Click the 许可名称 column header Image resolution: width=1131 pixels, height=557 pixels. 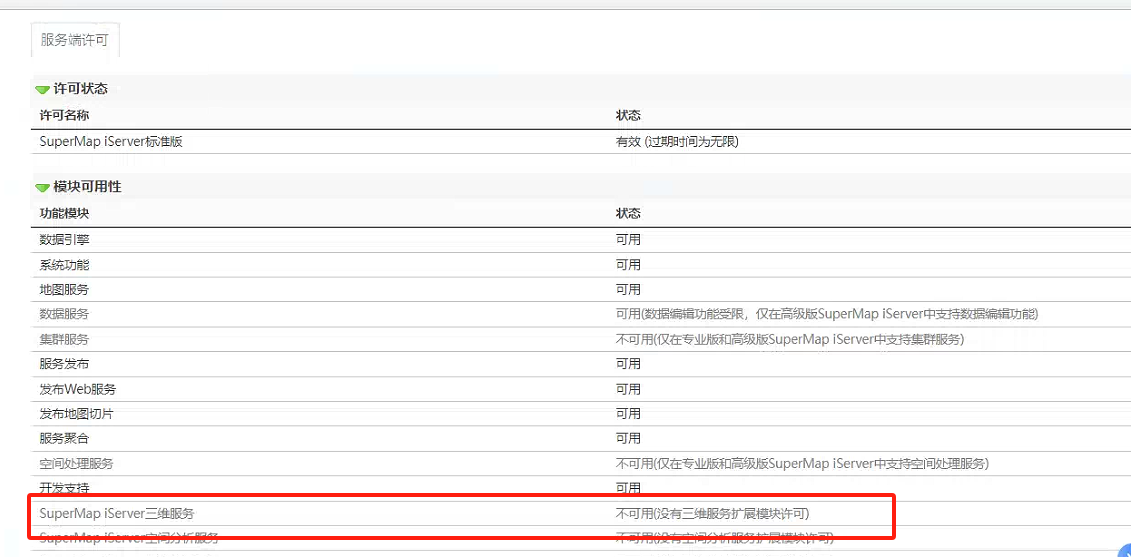click(x=65, y=115)
